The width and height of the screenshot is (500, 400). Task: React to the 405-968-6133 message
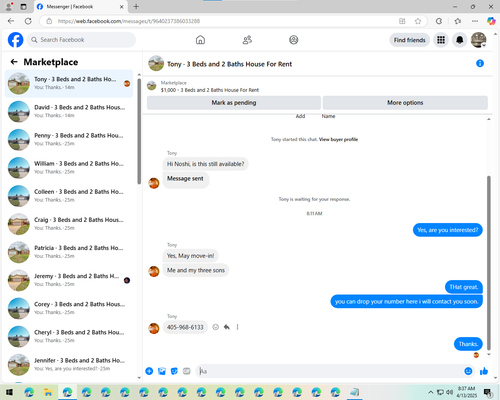[216, 327]
